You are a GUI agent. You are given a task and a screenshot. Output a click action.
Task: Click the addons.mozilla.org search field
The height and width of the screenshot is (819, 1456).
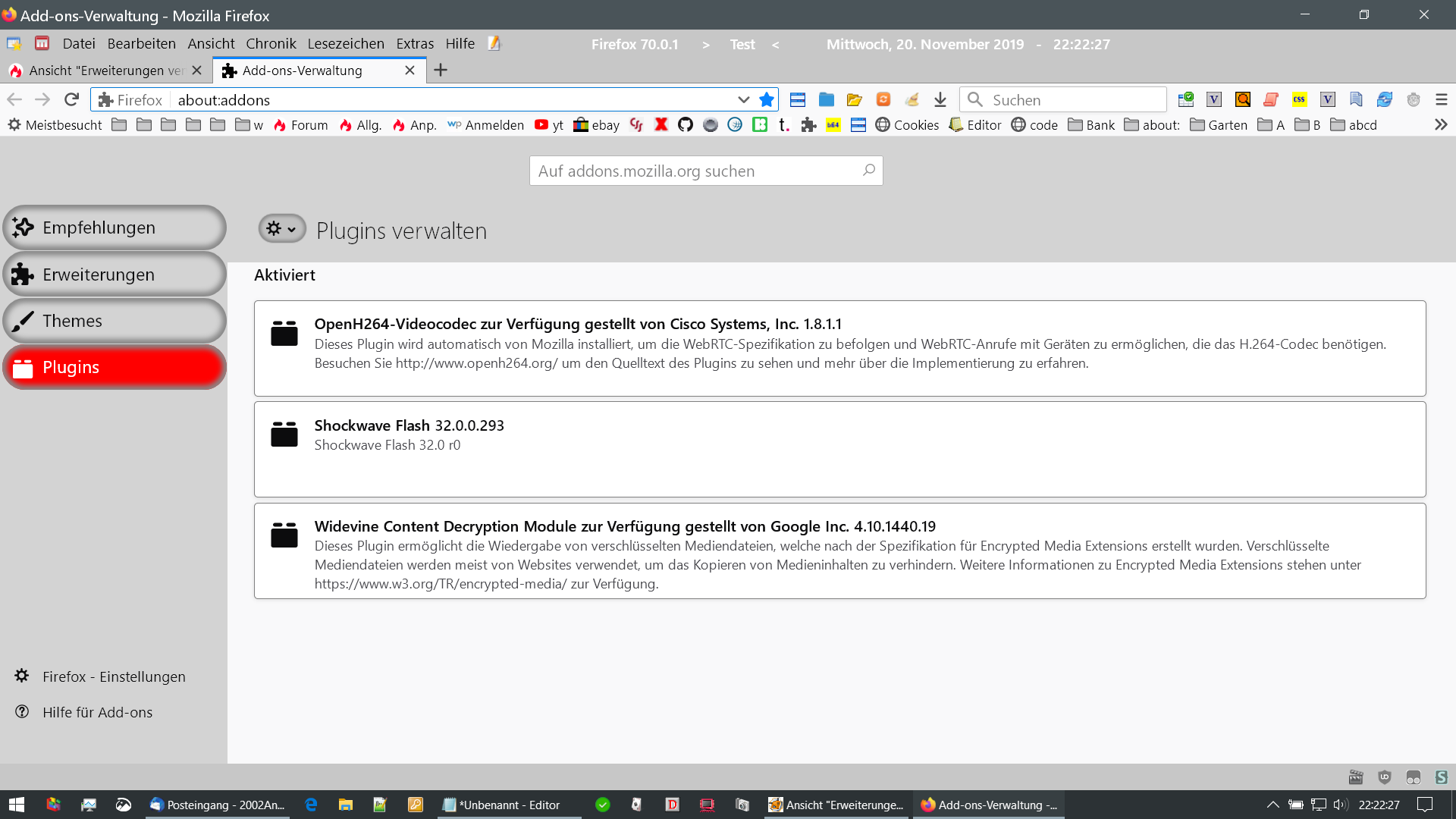coord(696,171)
